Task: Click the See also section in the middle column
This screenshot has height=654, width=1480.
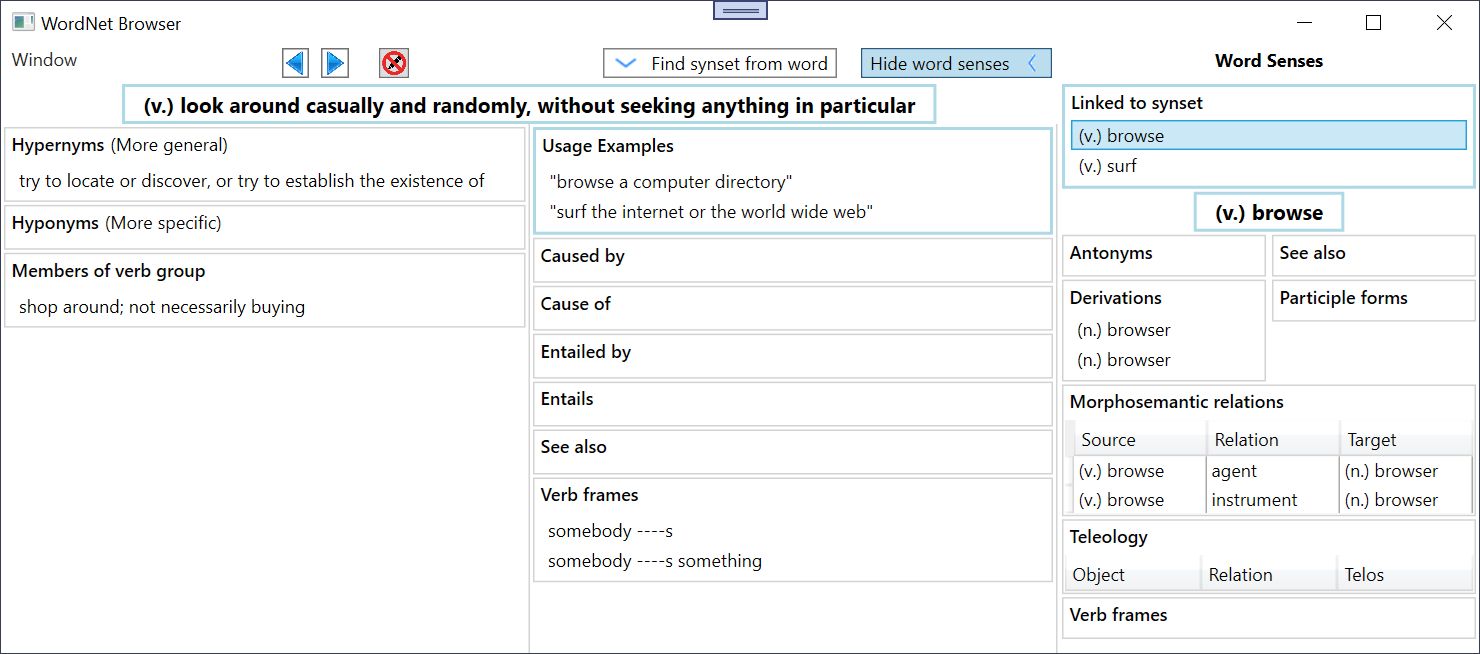Action: 793,451
